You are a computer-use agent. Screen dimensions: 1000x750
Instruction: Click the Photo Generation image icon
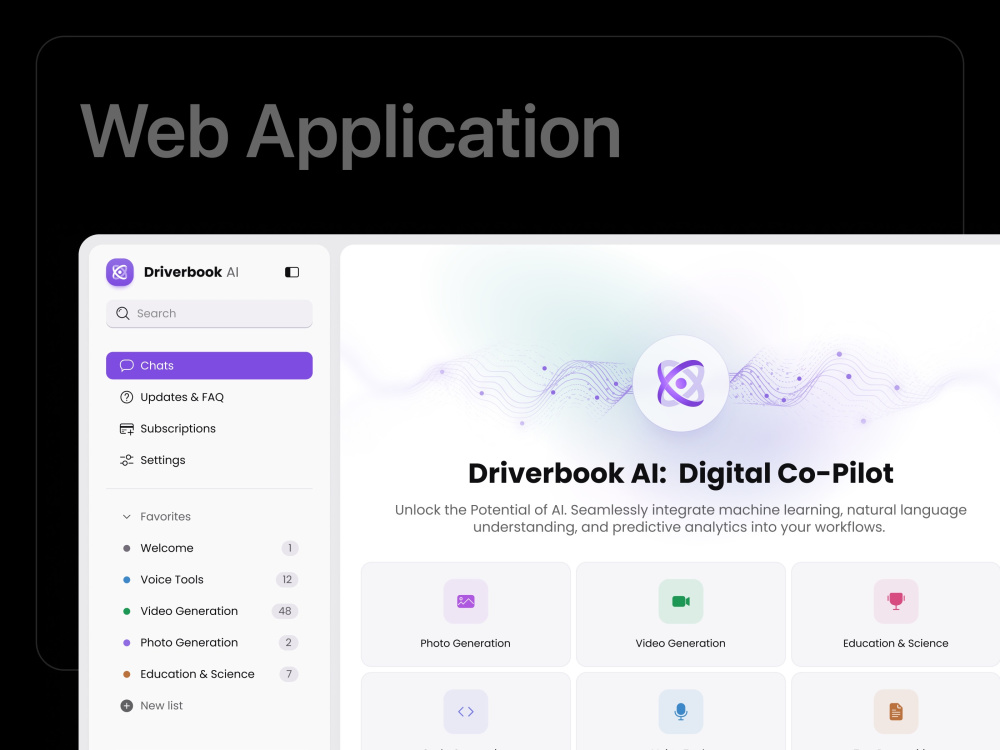(465, 601)
